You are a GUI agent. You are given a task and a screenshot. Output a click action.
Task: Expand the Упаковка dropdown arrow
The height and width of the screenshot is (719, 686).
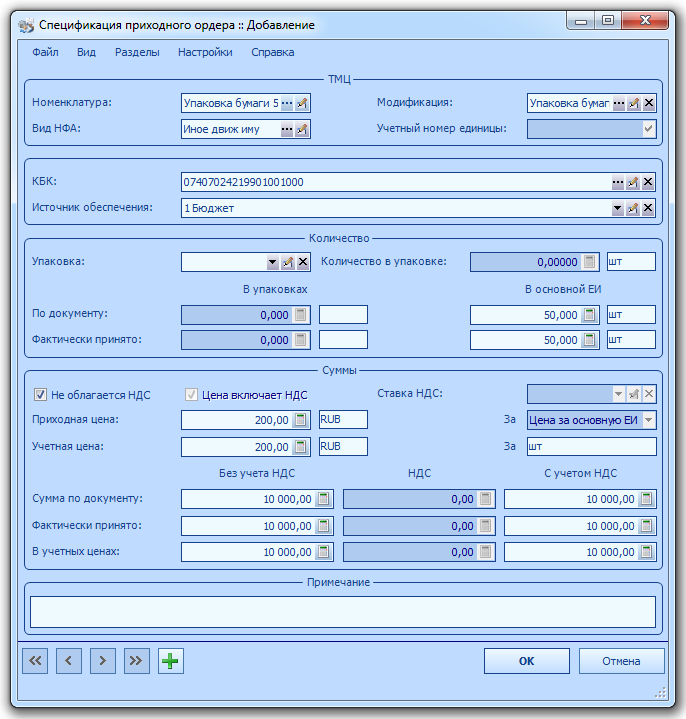(272, 262)
